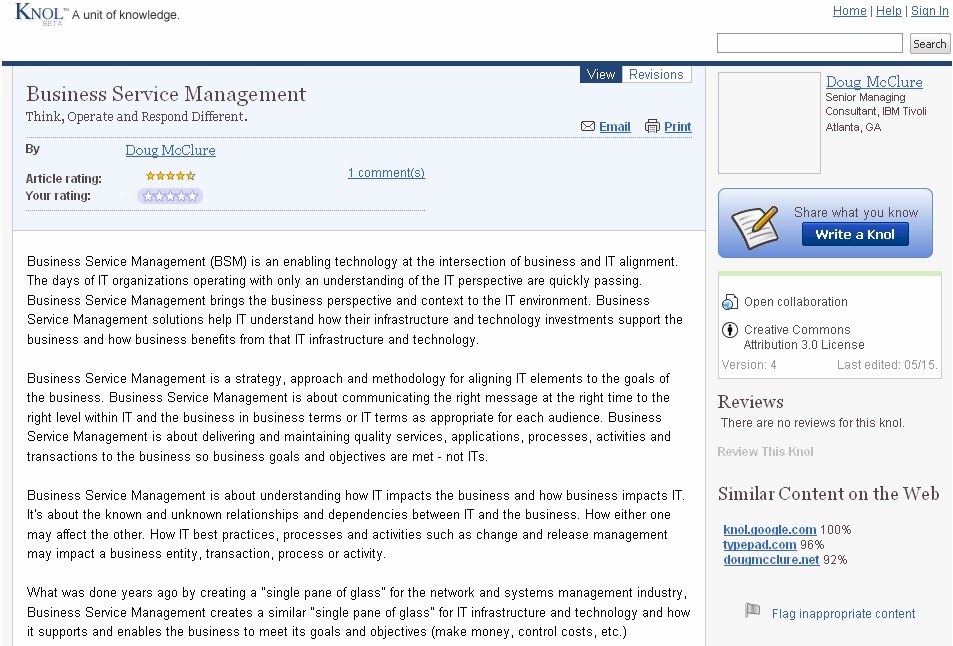Click the Email link

[614, 126]
